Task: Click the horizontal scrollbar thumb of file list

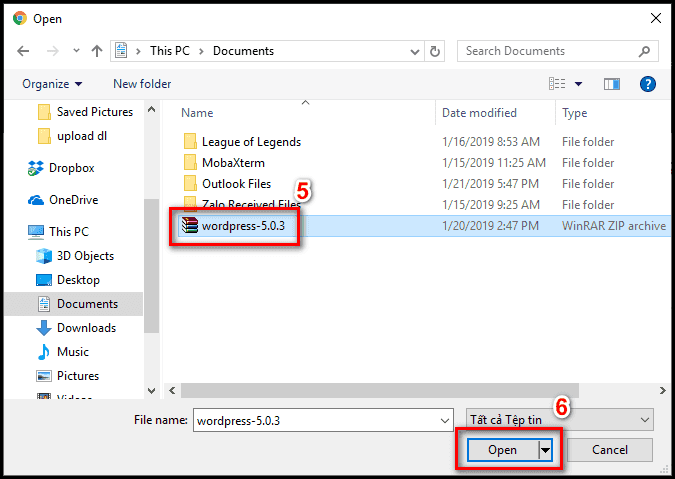Action: click(380, 391)
